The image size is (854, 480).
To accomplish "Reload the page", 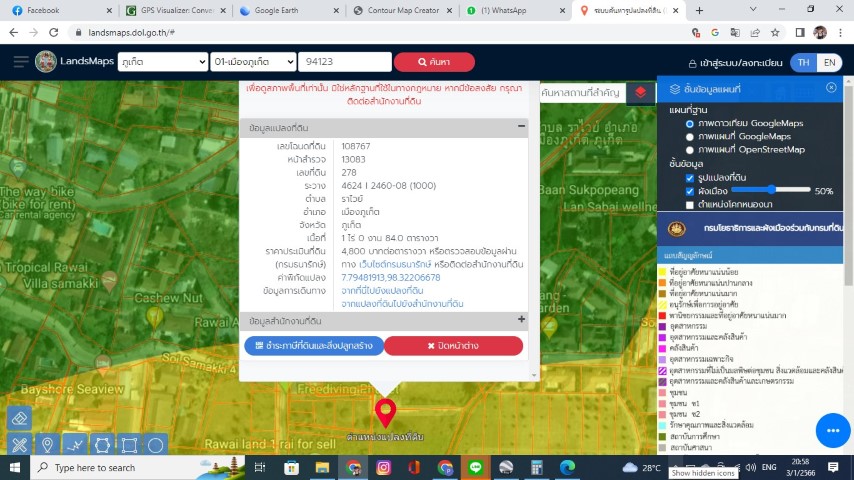I will 53,33.
